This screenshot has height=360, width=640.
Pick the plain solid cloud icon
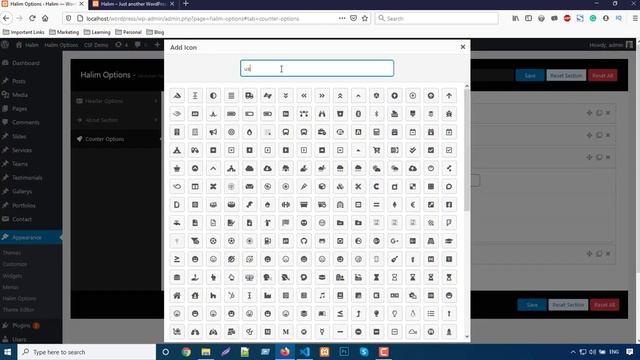pos(249,169)
